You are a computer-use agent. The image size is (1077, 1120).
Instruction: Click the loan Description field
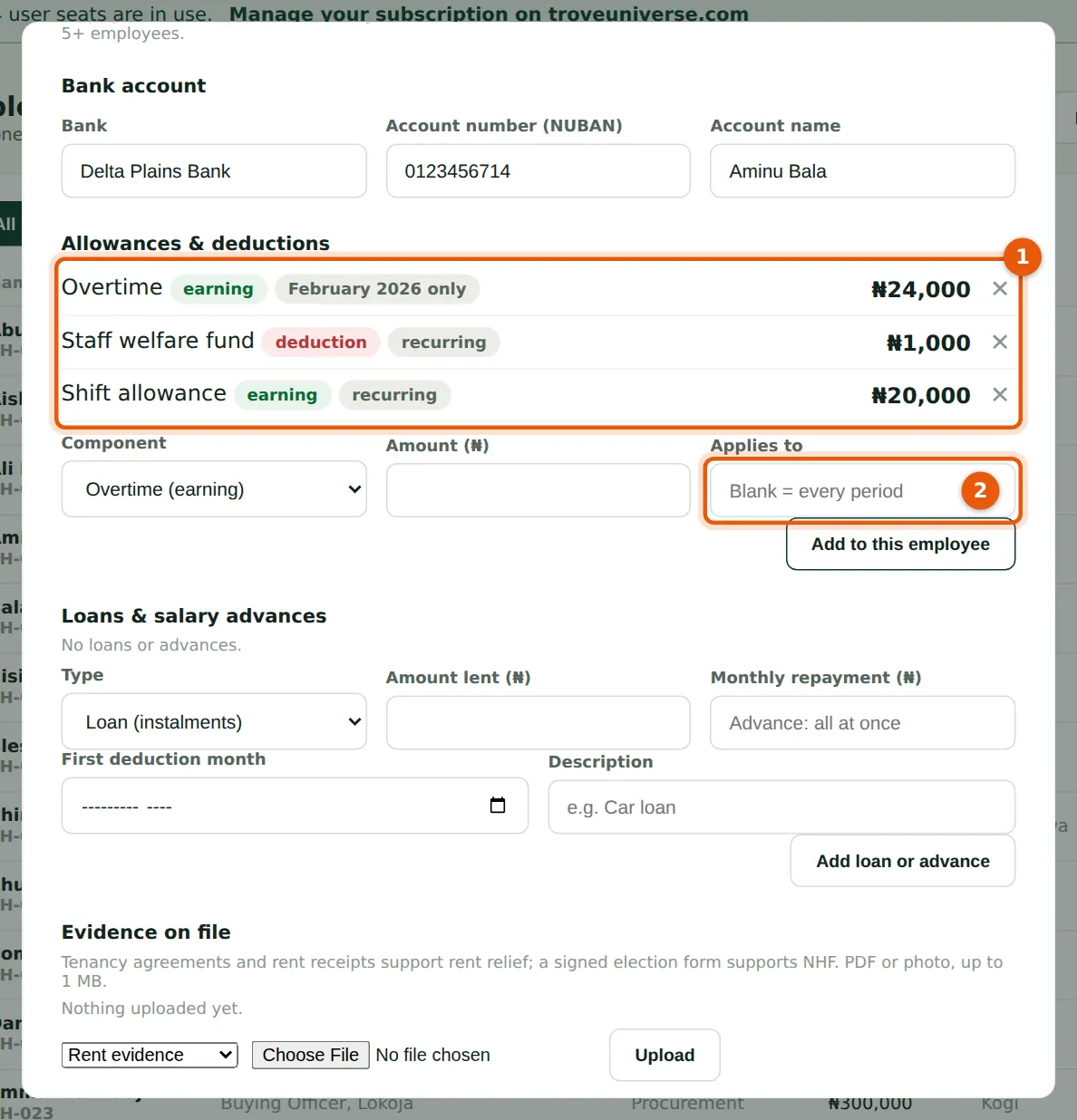[x=781, y=807]
